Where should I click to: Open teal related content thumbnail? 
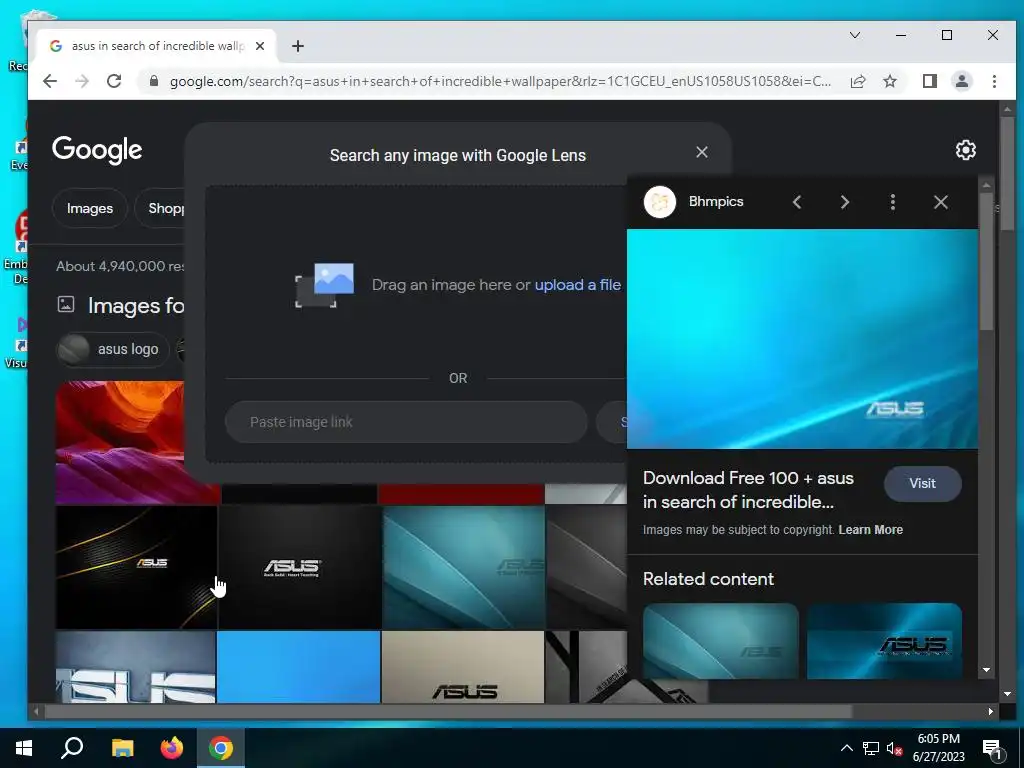(720, 641)
